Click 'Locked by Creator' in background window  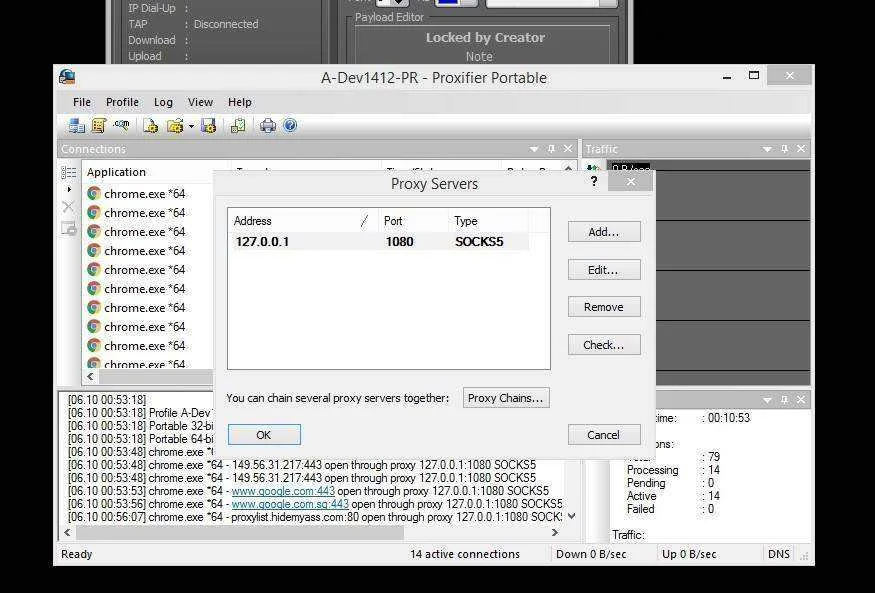485,37
